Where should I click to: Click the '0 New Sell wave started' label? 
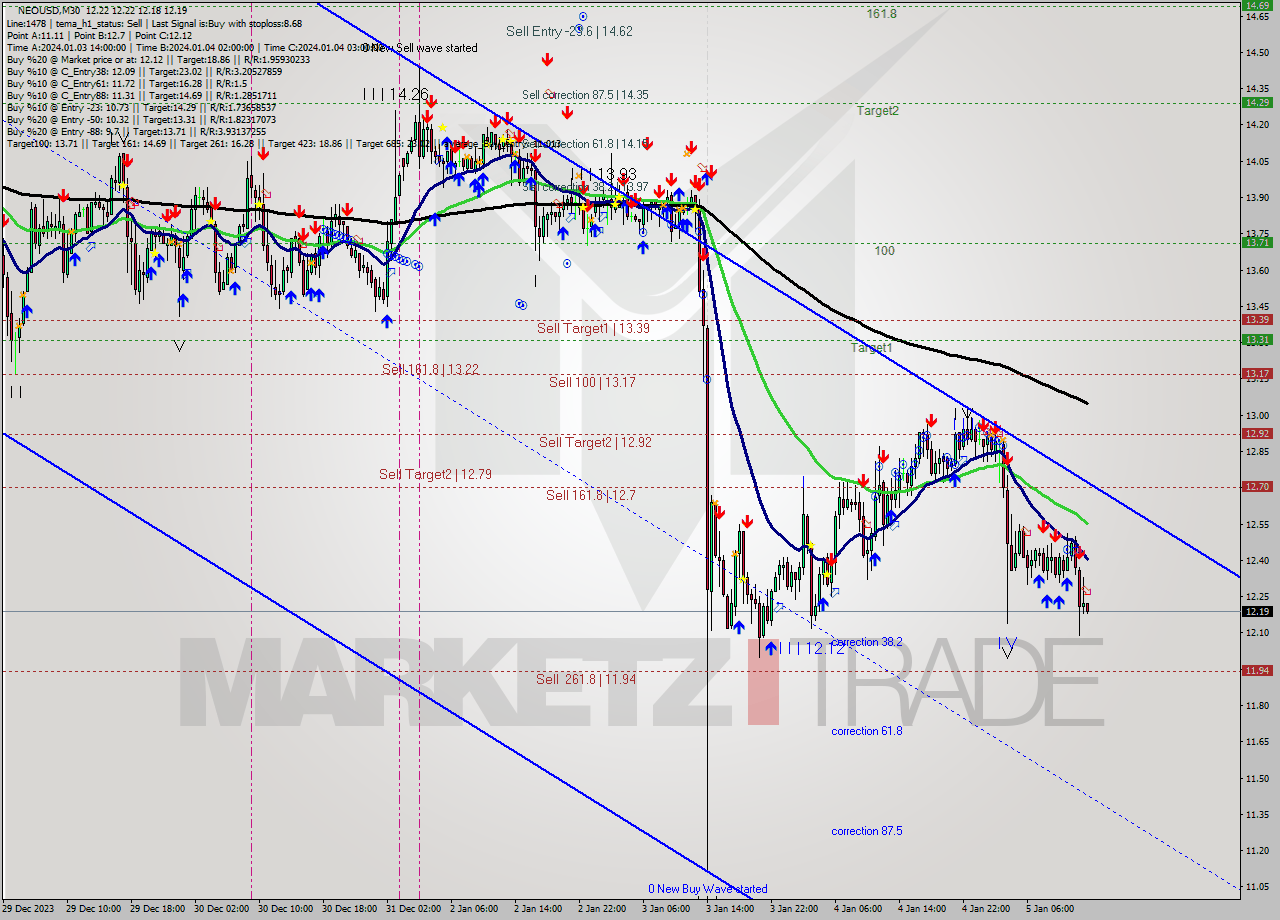(x=420, y=48)
